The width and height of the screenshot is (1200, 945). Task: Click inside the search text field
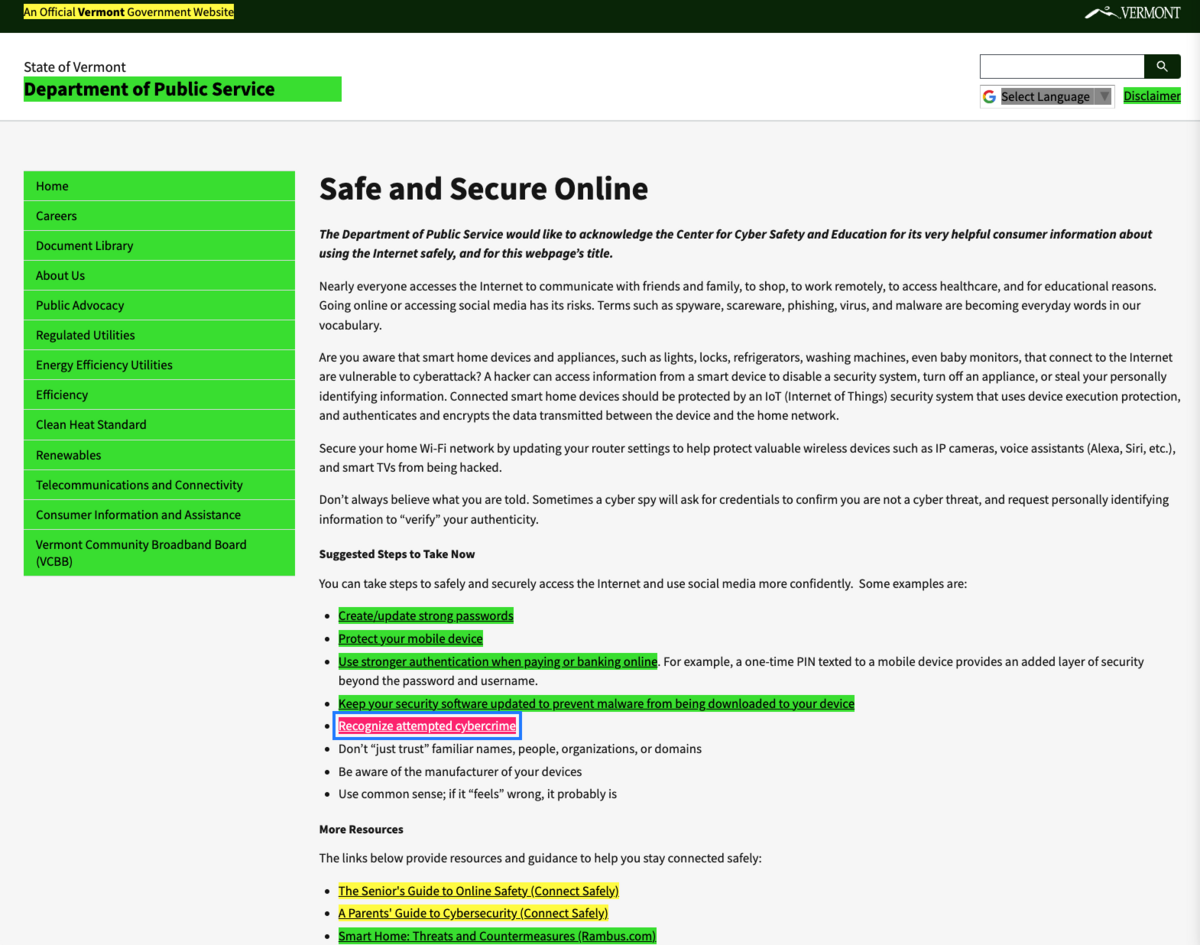[1061, 66]
